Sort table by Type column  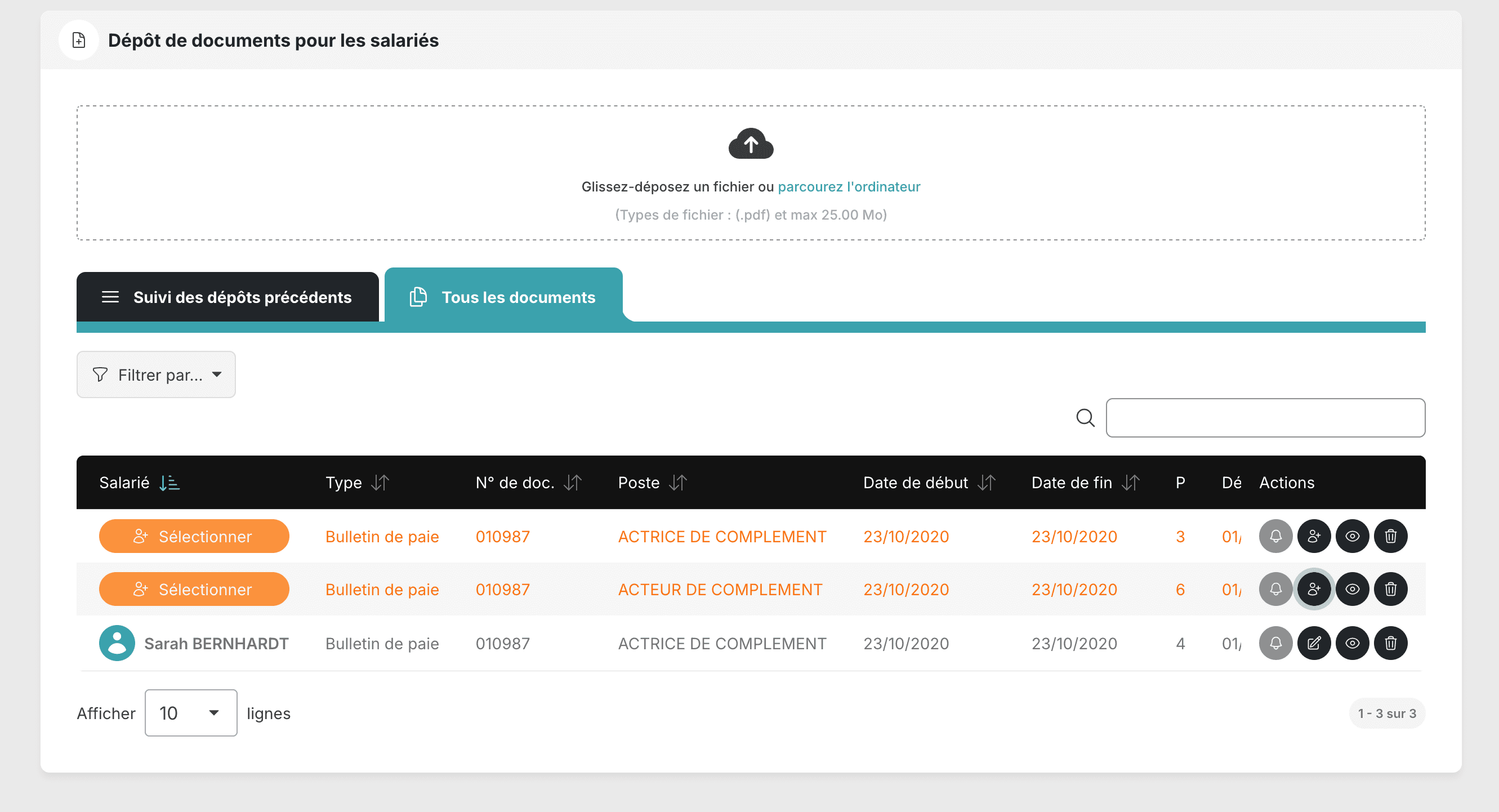coord(380,483)
